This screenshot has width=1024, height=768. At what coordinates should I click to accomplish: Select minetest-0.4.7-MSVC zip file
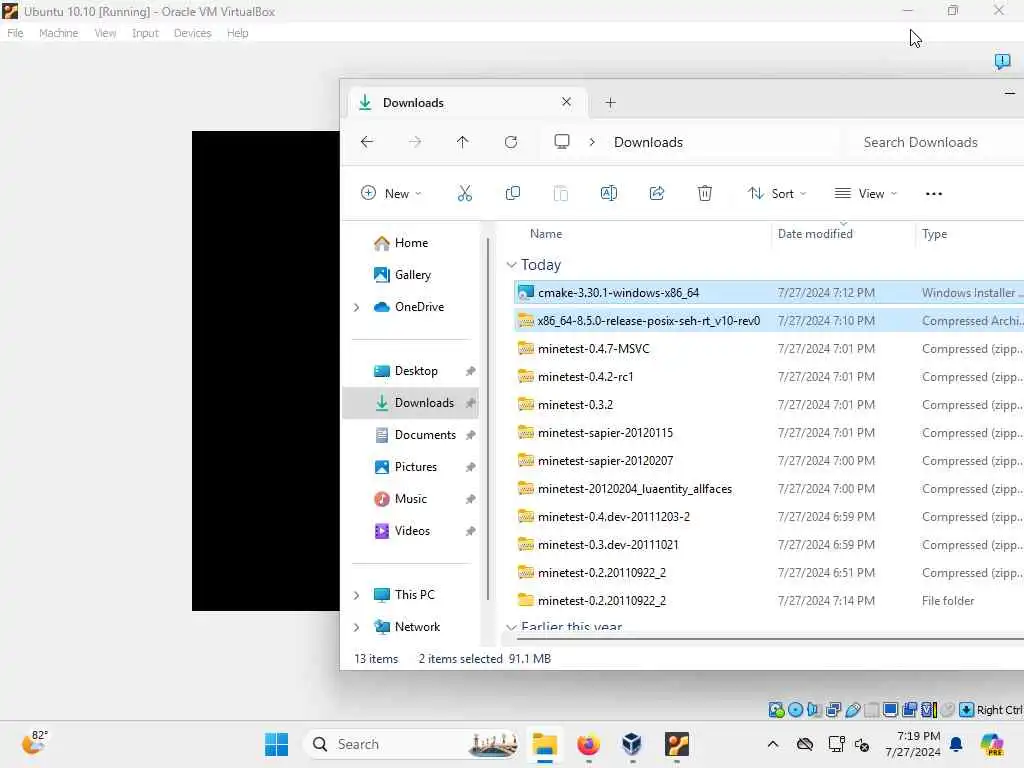[x=769, y=349]
